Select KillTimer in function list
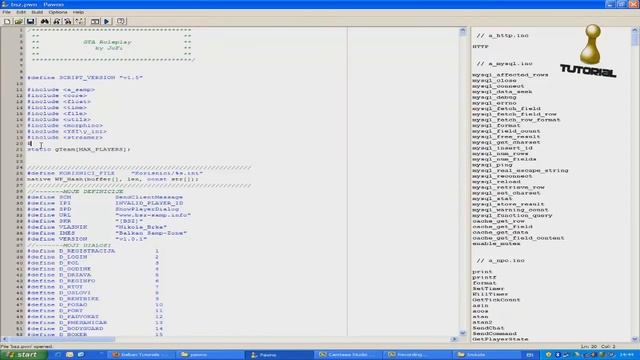This screenshot has height=360, width=640. point(490,294)
